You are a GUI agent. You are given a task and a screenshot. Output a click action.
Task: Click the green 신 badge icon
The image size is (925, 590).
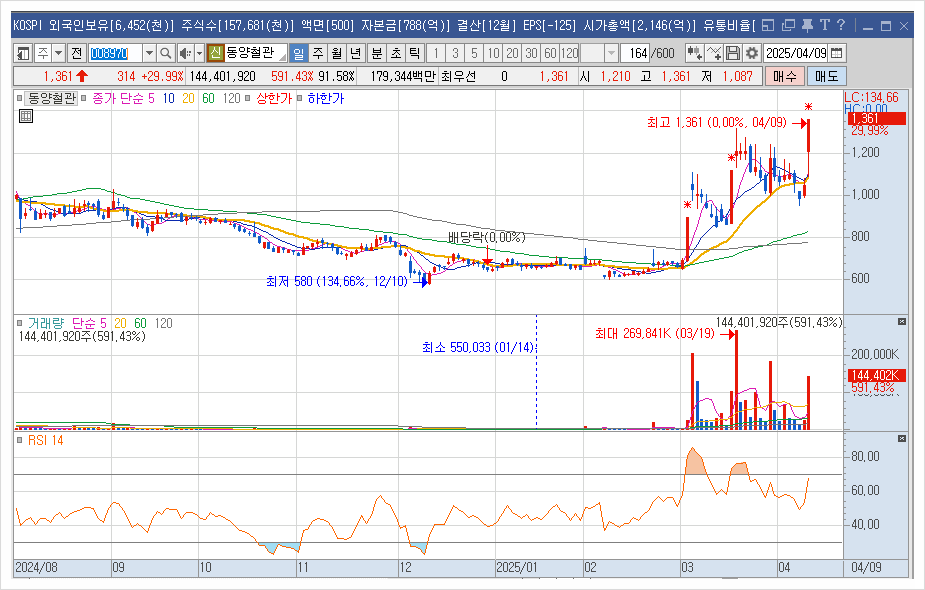click(x=215, y=53)
